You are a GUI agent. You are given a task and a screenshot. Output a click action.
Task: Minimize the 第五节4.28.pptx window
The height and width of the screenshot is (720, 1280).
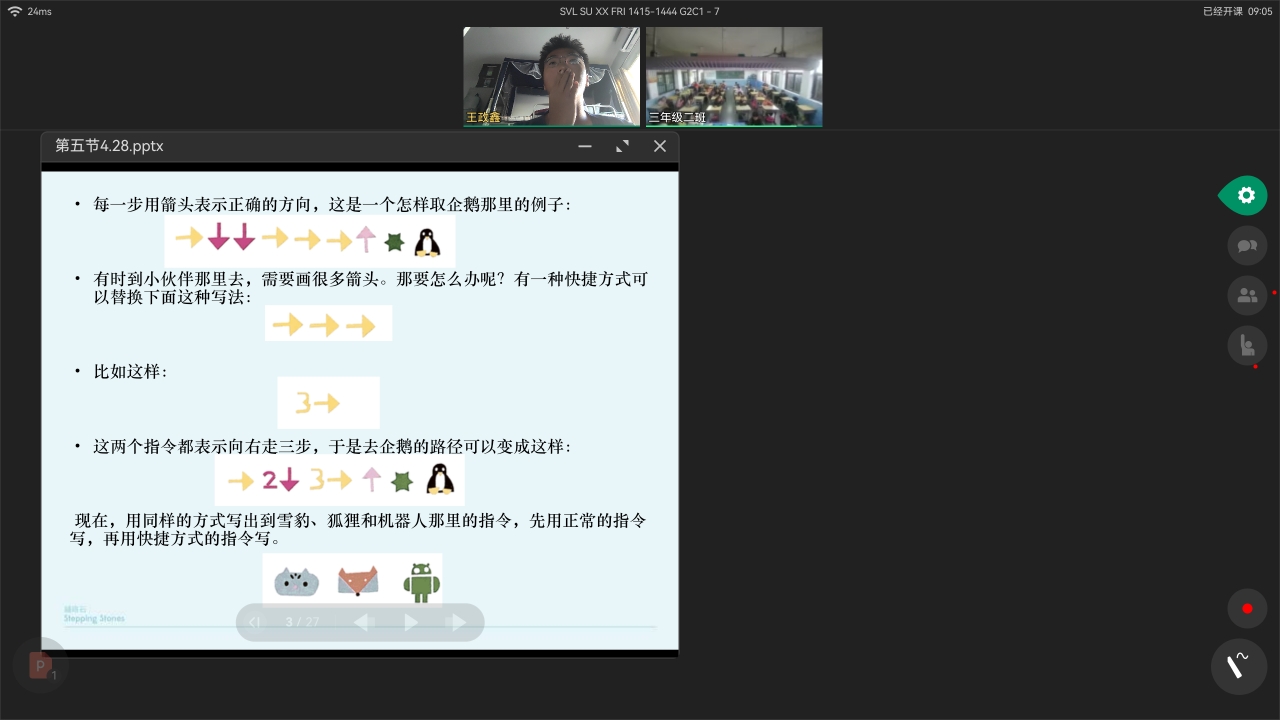point(585,146)
